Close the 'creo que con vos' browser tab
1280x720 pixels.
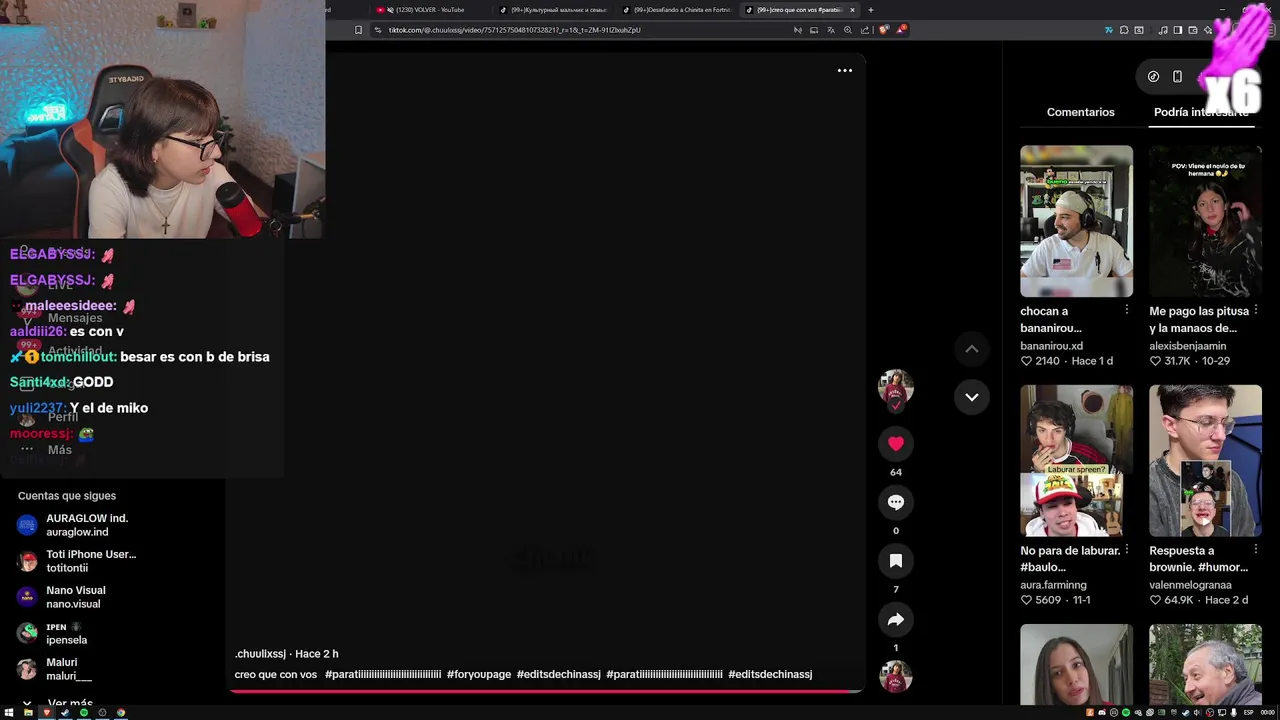(x=852, y=10)
